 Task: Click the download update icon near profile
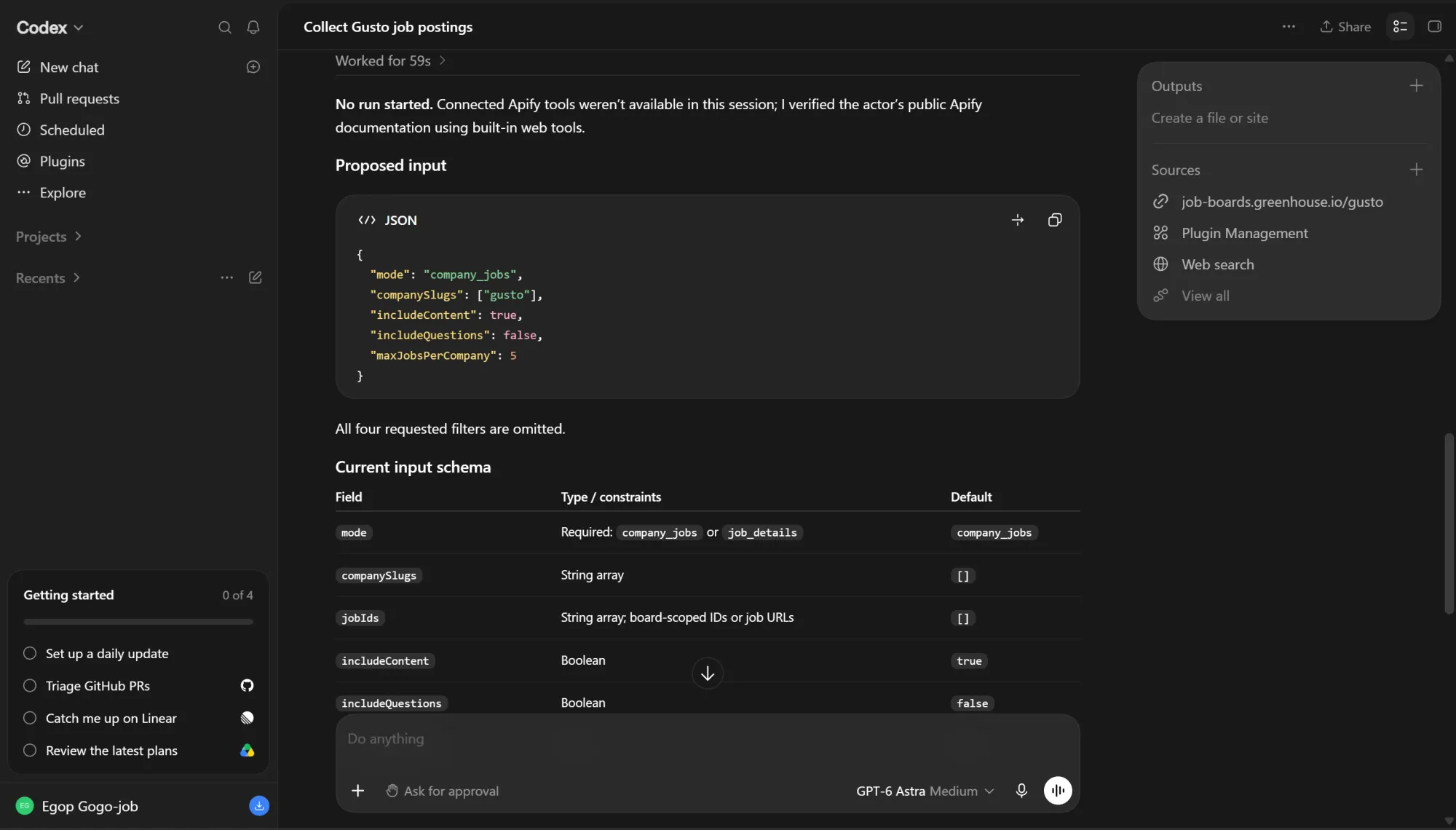tap(259, 806)
